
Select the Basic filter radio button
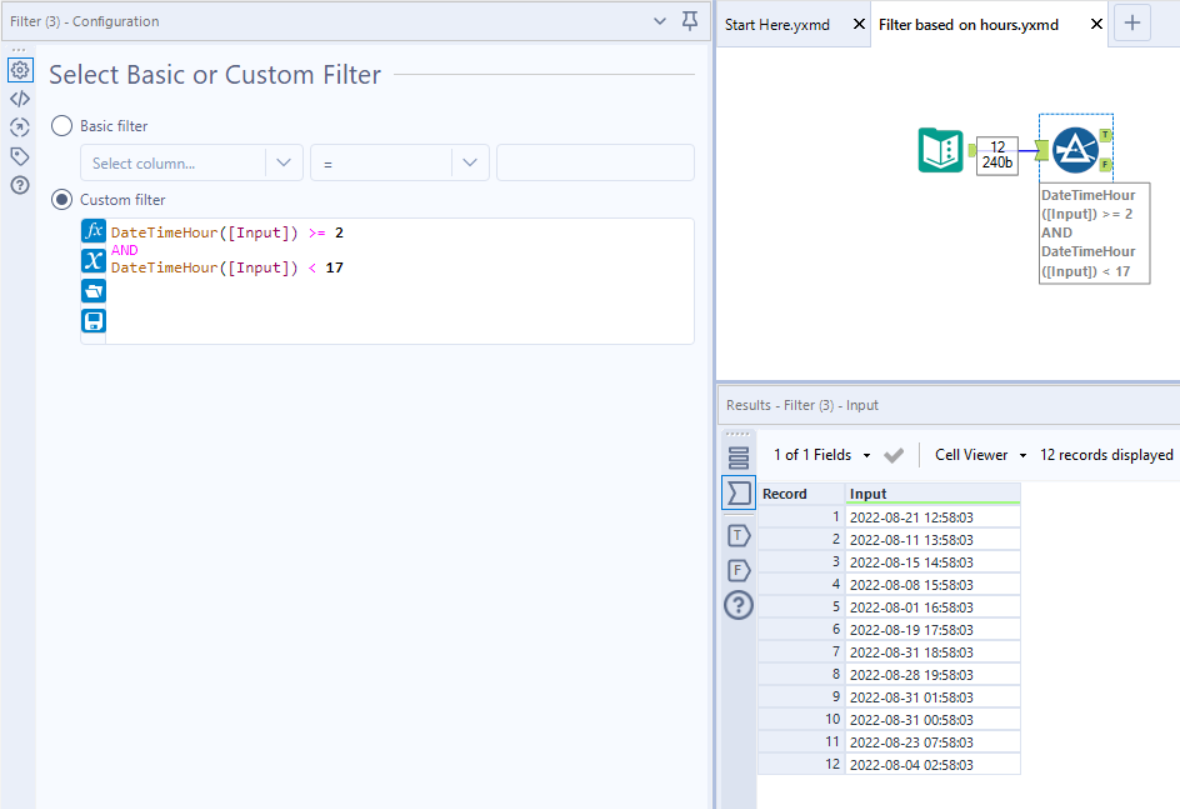click(x=61, y=126)
